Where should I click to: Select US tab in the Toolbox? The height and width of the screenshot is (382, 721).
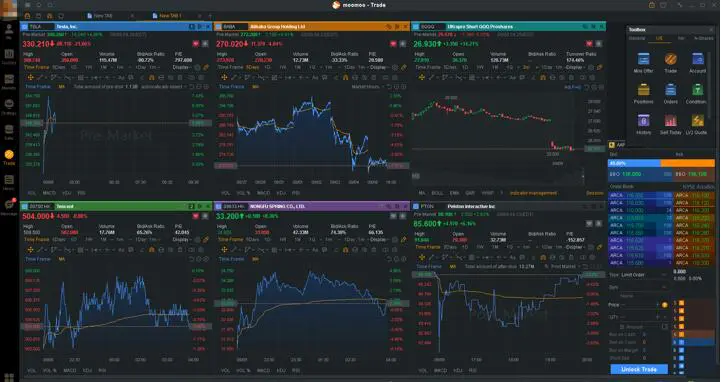pyautogui.click(x=659, y=39)
